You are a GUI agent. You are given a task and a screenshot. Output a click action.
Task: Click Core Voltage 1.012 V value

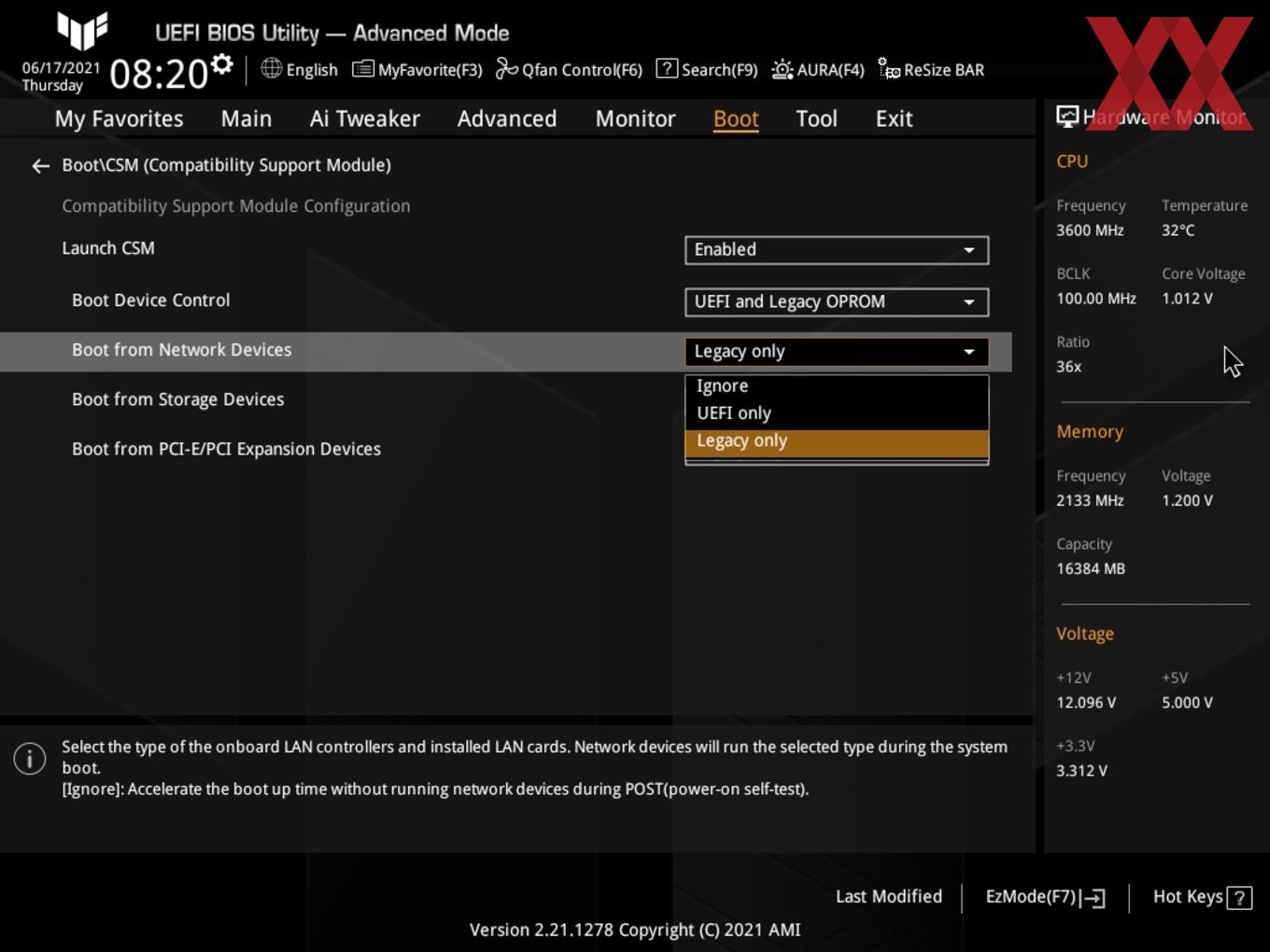(x=1187, y=299)
